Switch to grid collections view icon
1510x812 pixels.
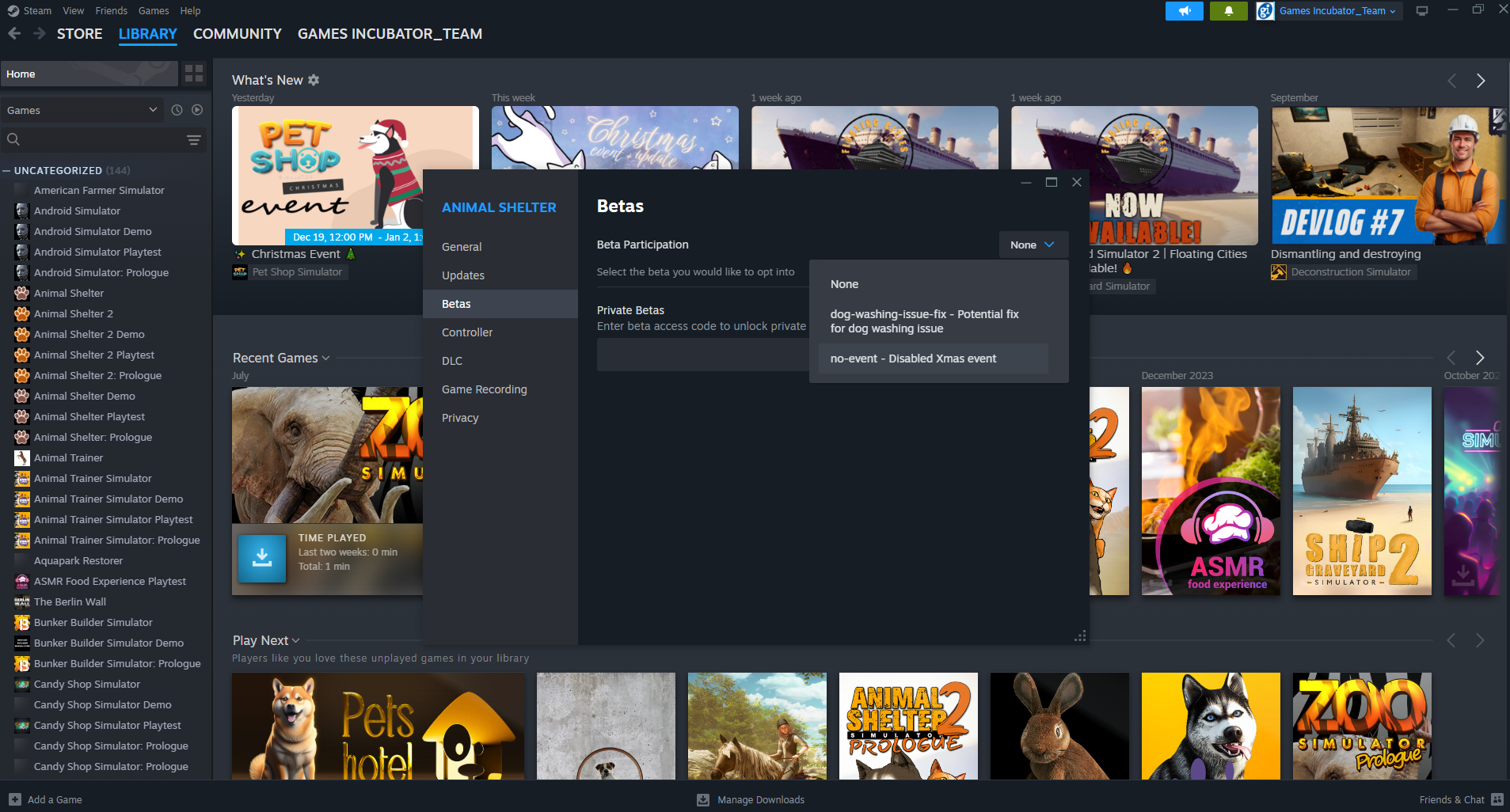point(194,74)
